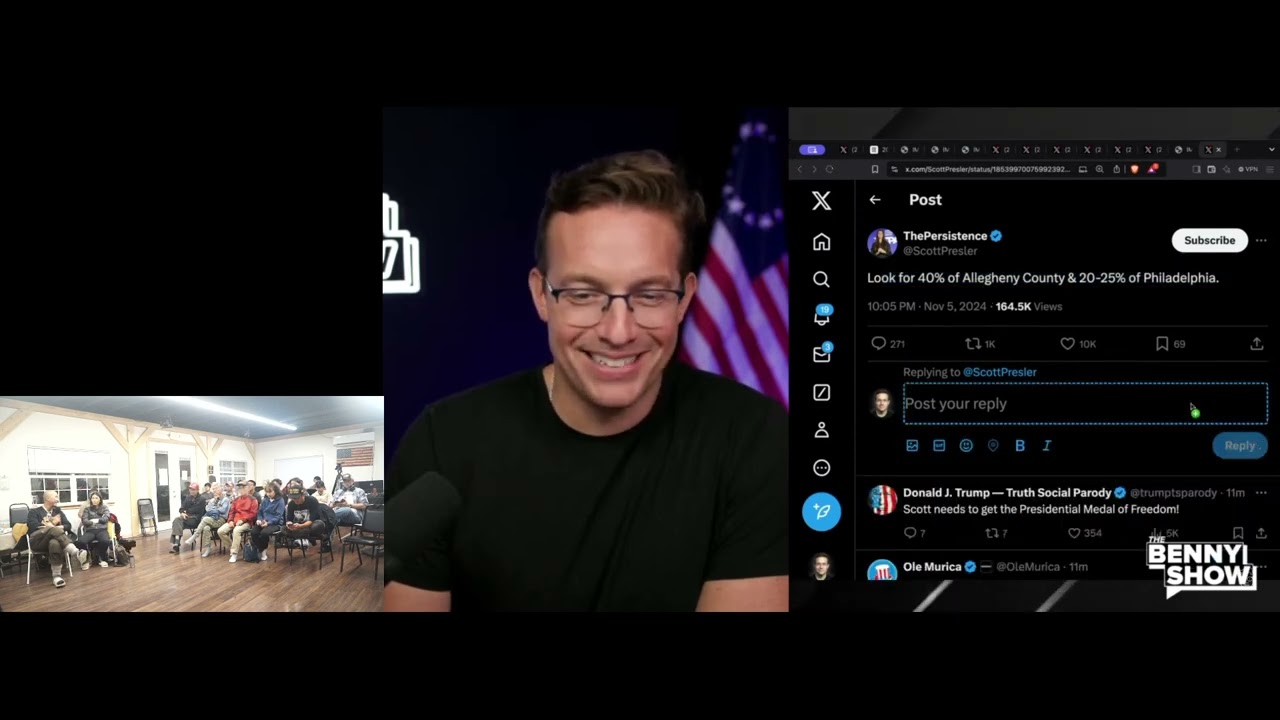Expand the tab search dropdown arrow
This screenshot has height=720, width=1280.
pos(1271,150)
